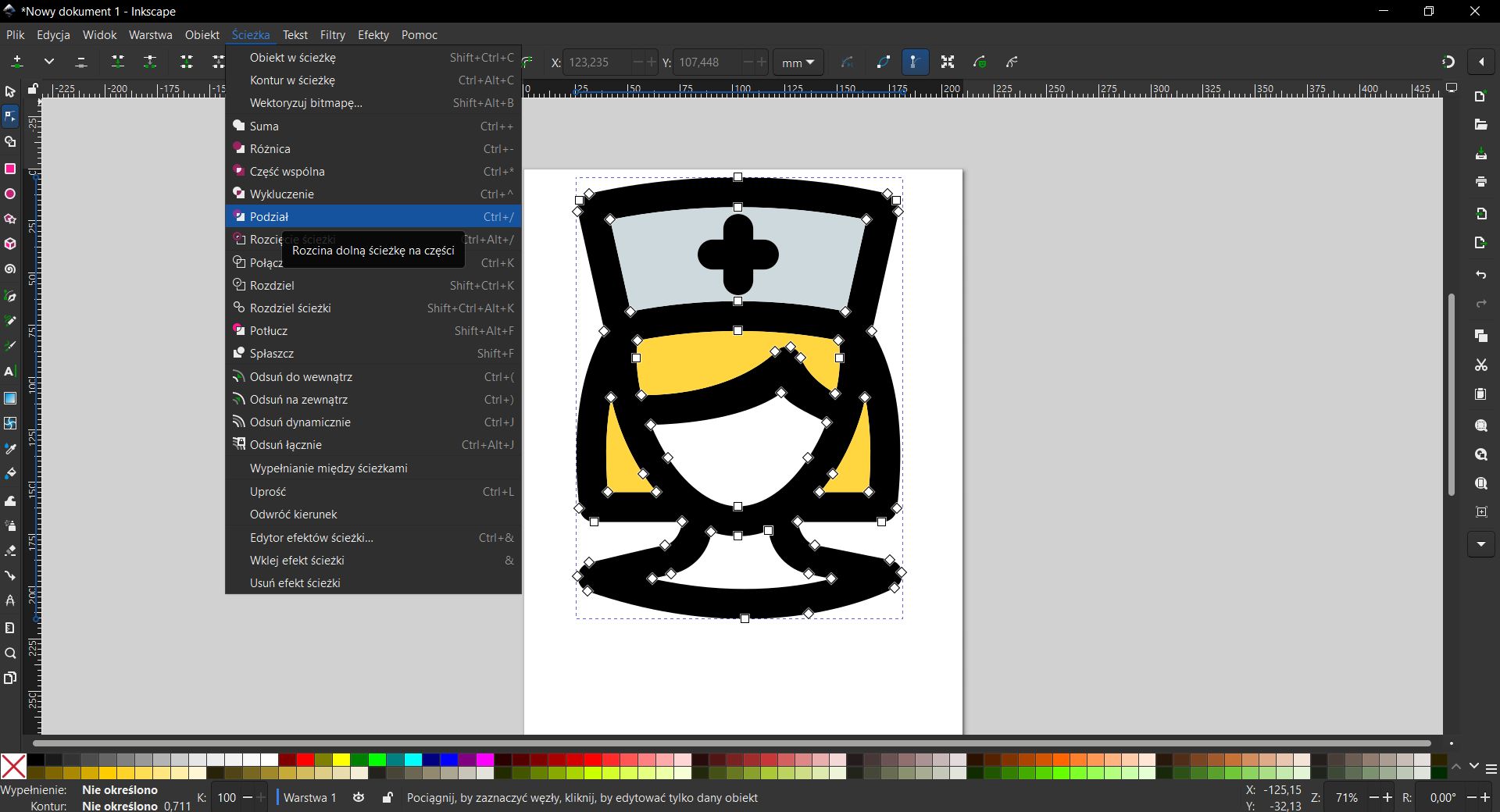Toggle visibility of Warstwa 1
The image size is (1500, 812).
pyautogui.click(x=359, y=797)
